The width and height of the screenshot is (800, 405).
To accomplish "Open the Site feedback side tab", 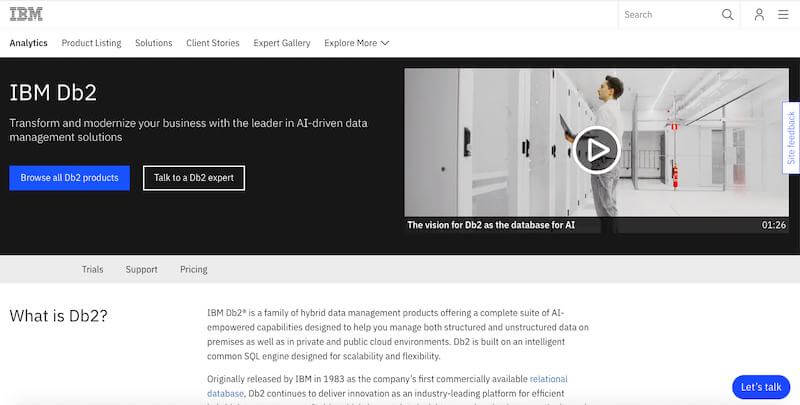I will [791, 138].
